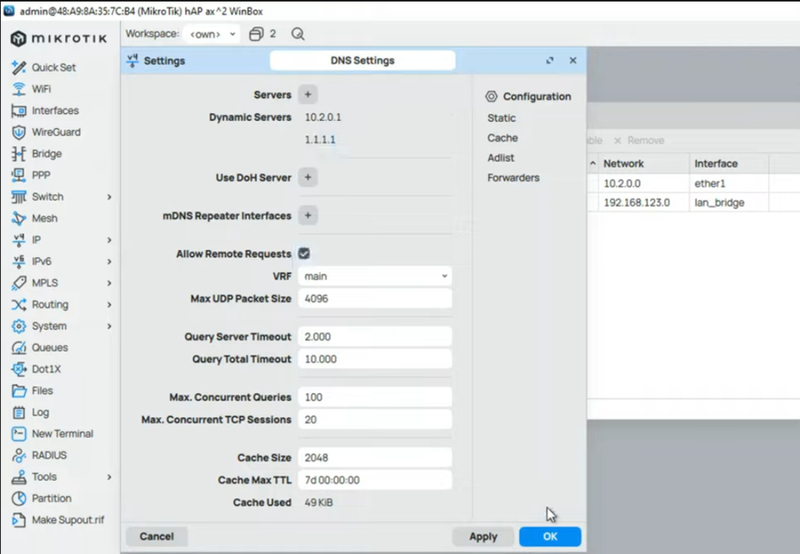Viewport: 800px width, 554px height.
Task: Expand the Switch submenu arrow
Action: tap(109, 197)
